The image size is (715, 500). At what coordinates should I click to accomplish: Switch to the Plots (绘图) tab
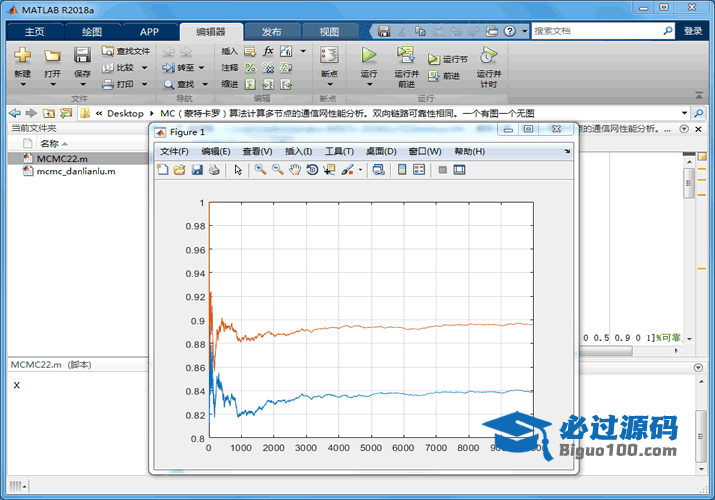coord(92,31)
